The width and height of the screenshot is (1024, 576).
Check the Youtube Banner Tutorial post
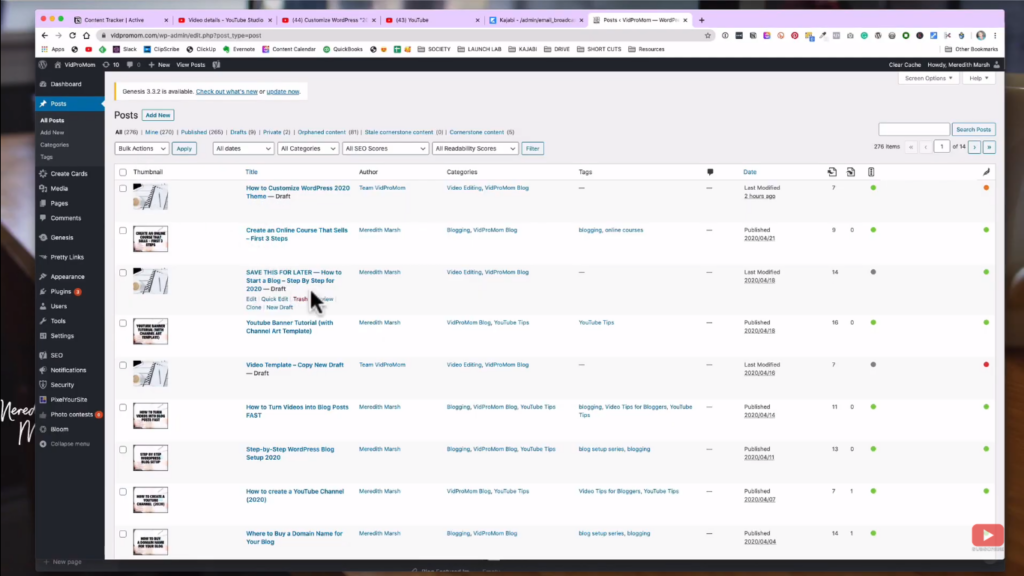point(123,323)
